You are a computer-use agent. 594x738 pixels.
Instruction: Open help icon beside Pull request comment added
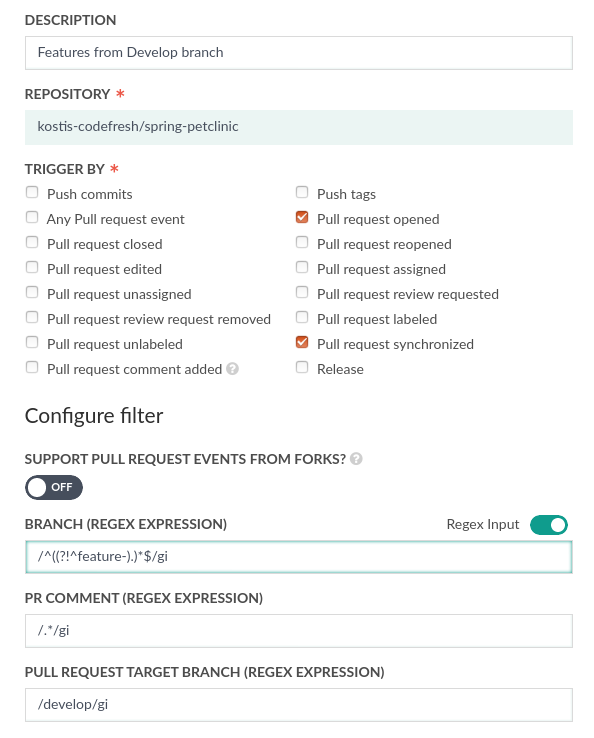[233, 369]
